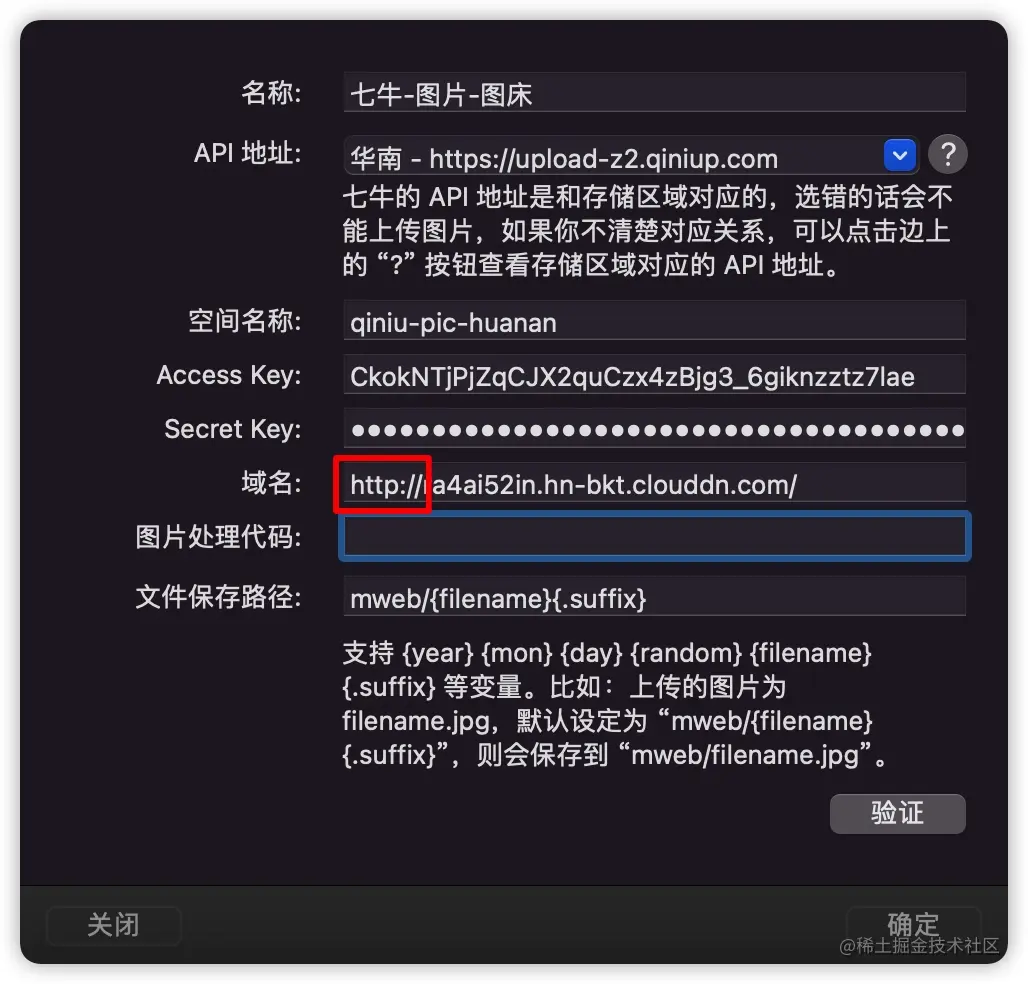Focus the empty 图片处理代码 field

pos(654,536)
